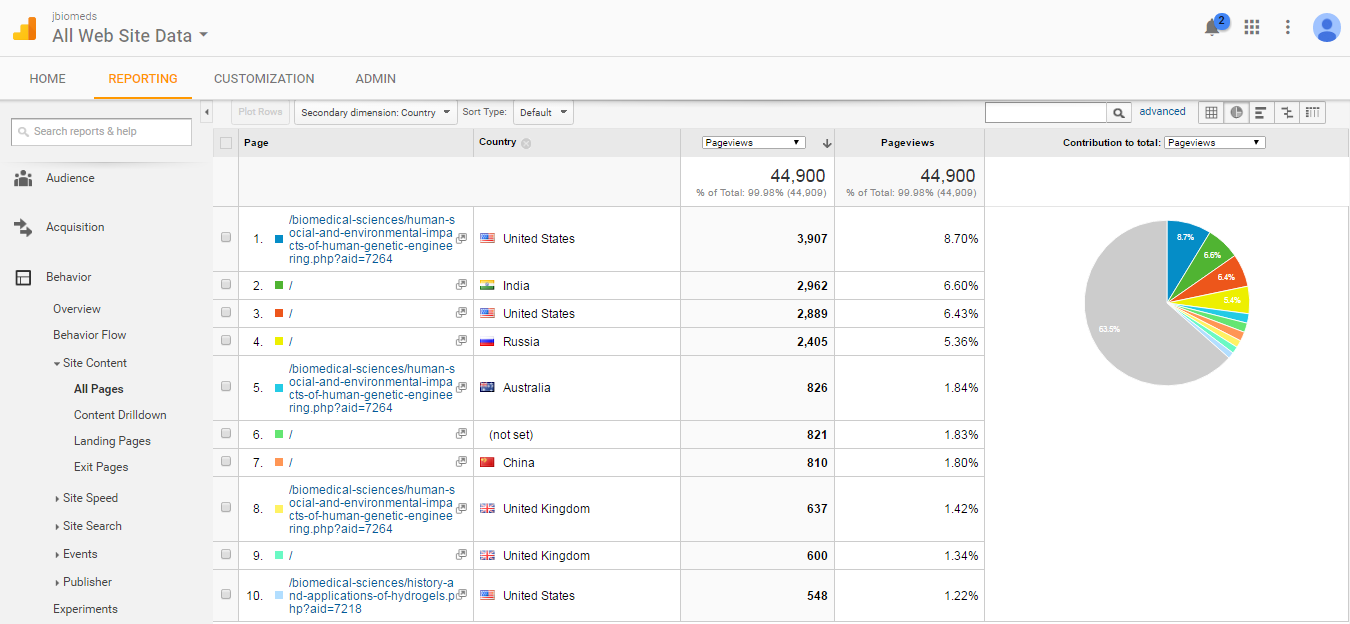Check the row 1 United States checkbox
This screenshot has height=624, width=1350.
pyautogui.click(x=226, y=238)
